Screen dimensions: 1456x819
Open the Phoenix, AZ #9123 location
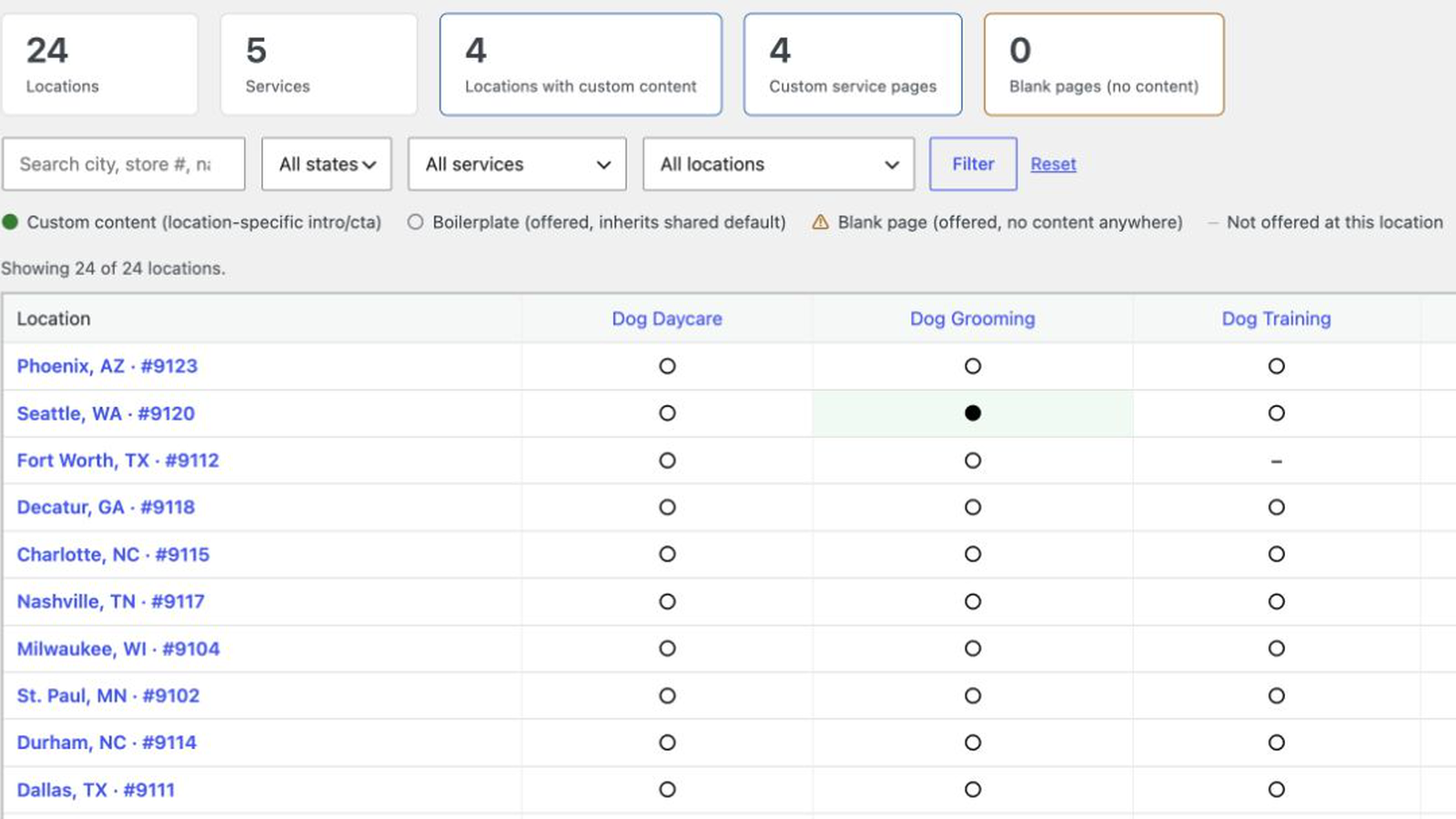tap(107, 366)
